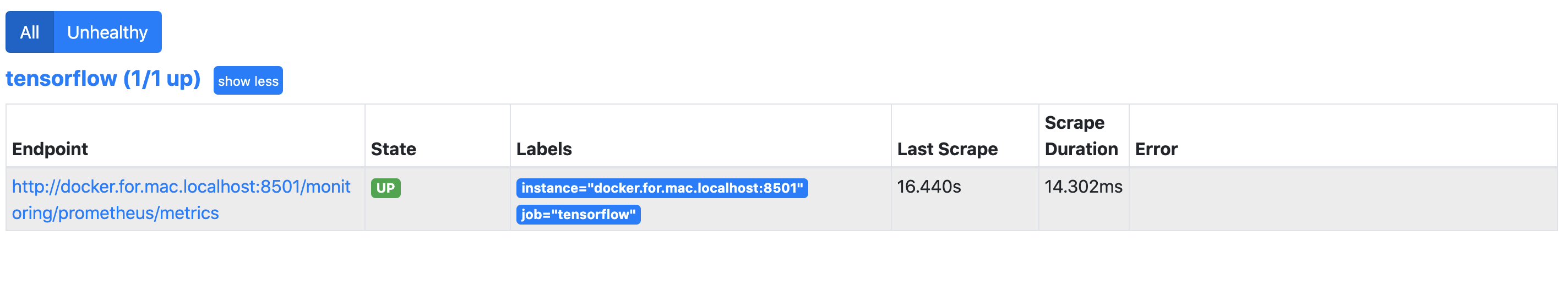The width and height of the screenshot is (1568, 295).
Task: Click the green UP state badge
Action: pos(385,188)
